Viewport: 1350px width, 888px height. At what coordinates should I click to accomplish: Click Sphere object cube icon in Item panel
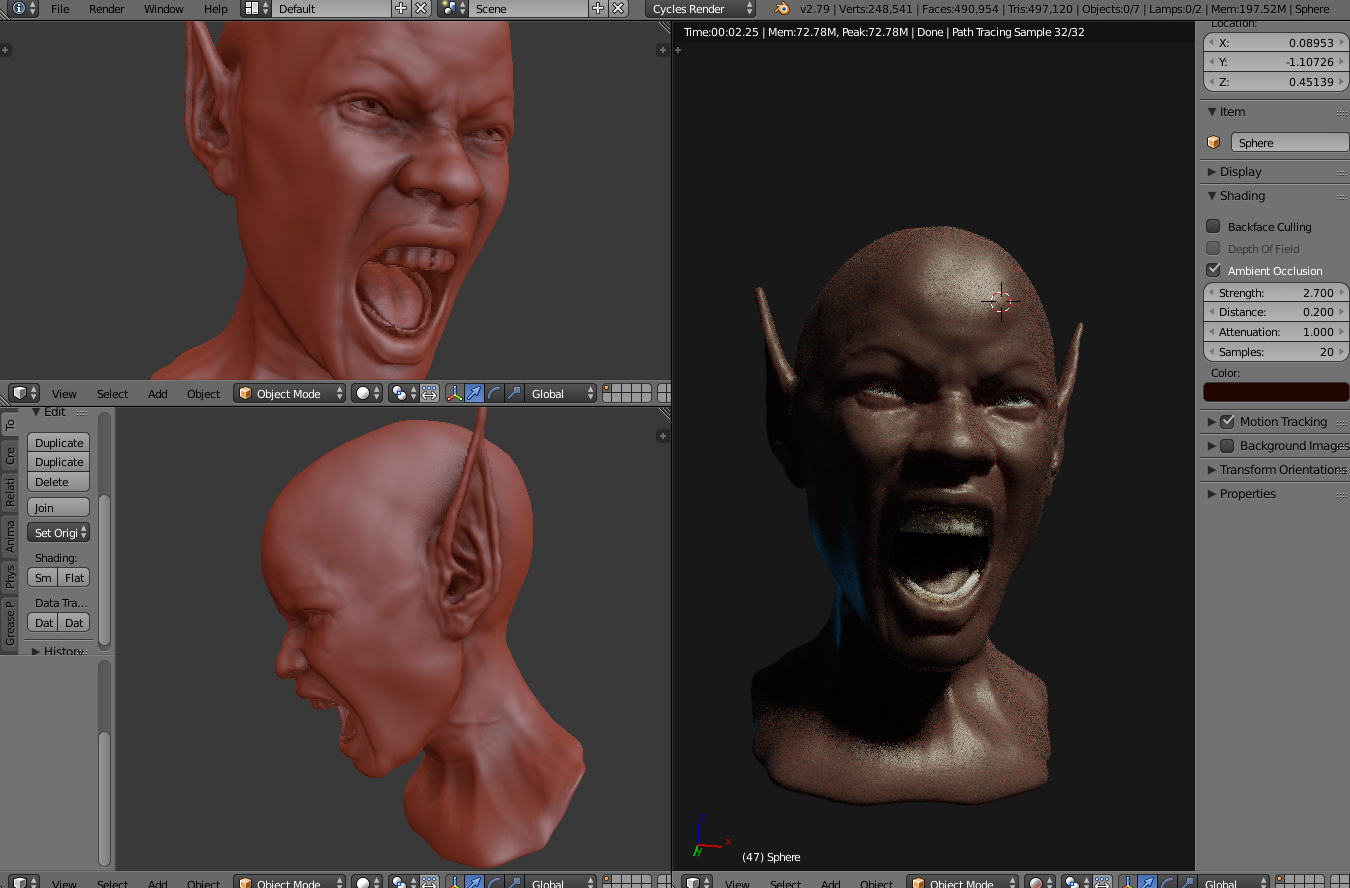point(1214,142)
